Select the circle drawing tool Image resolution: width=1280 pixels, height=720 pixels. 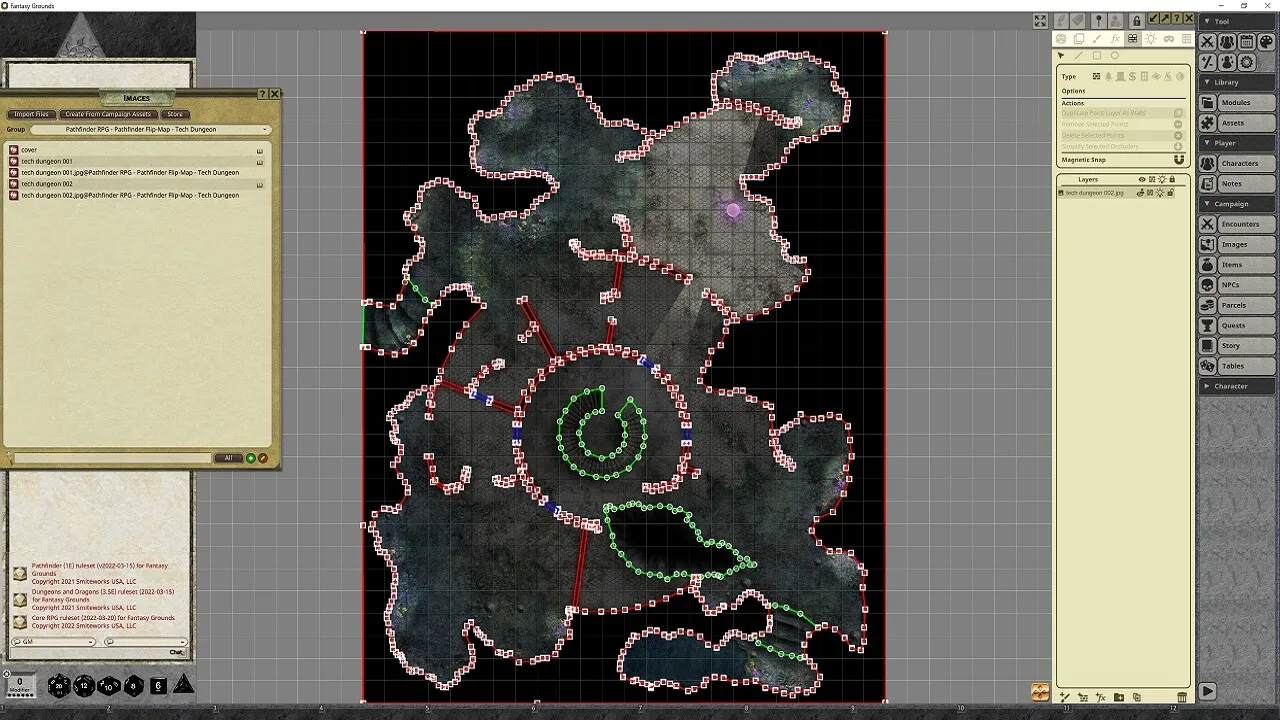[1115, 56]
